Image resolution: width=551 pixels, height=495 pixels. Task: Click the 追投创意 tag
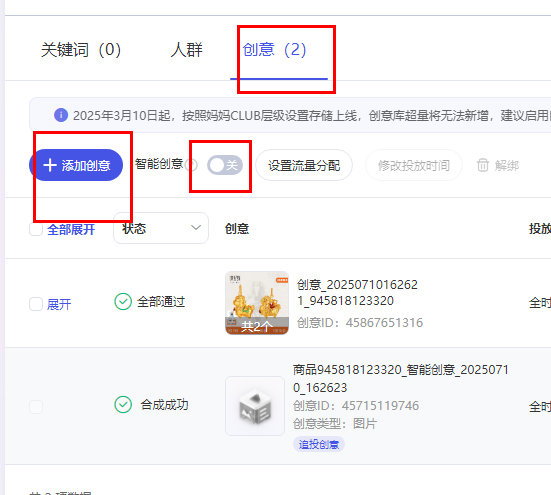(319, 444)
